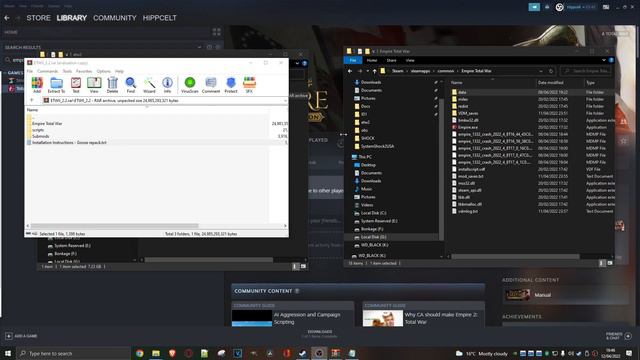Show archive Info in WinRAR
The width and height of the screenshot is (640, 360).
pyautogui.click(x=167, y=85)
